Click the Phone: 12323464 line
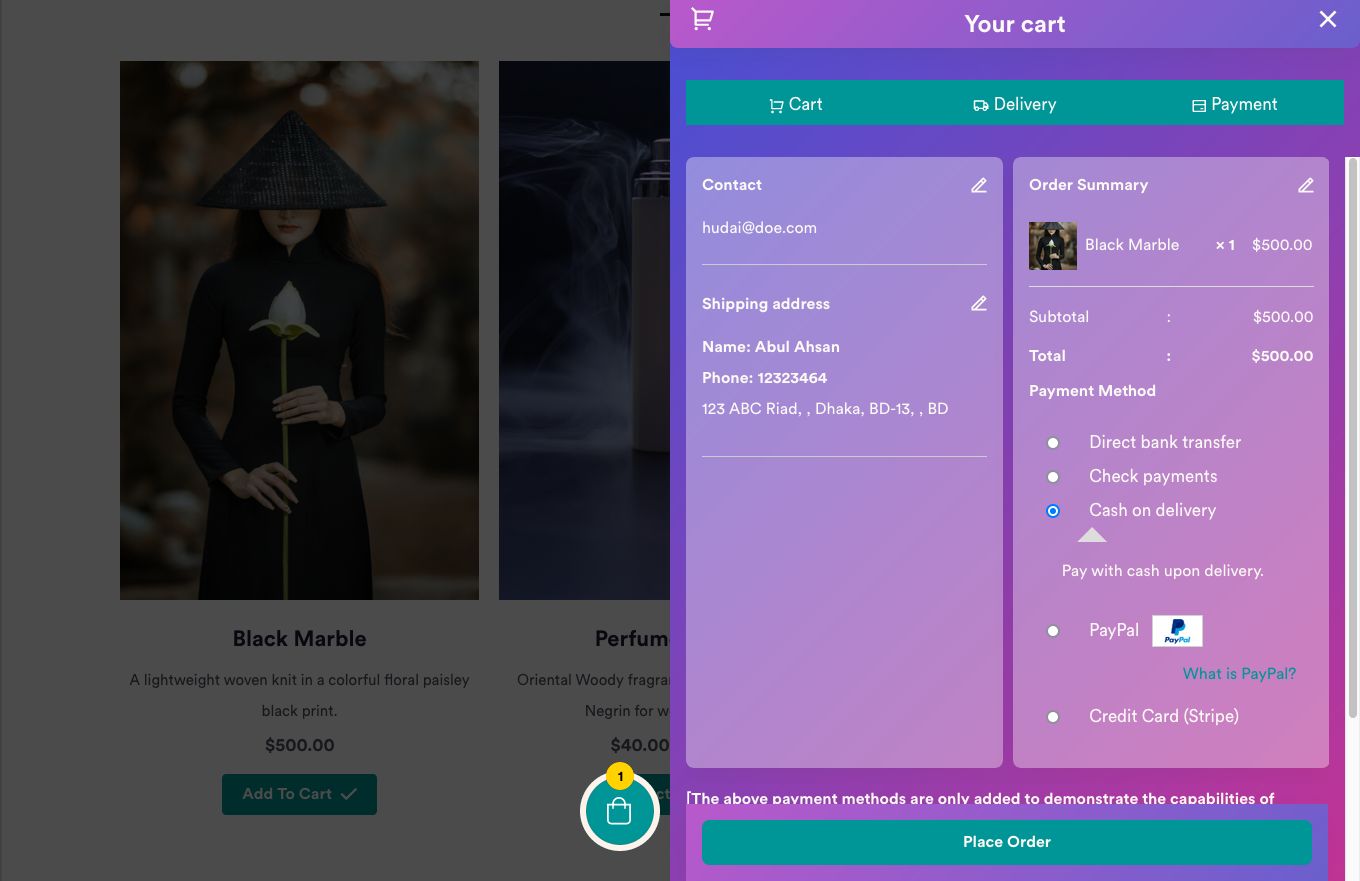The image size is (1360, 881). click(x=764, y=378)
